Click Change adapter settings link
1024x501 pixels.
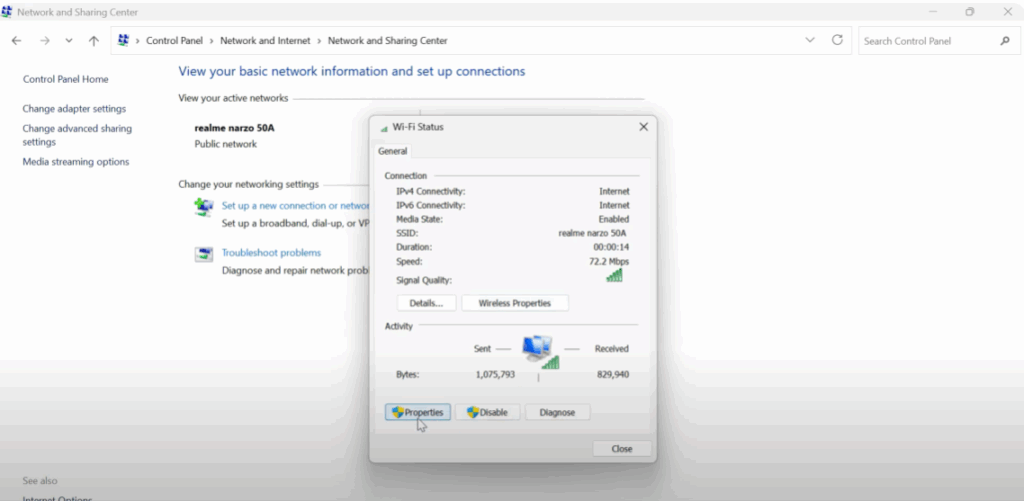74,108
